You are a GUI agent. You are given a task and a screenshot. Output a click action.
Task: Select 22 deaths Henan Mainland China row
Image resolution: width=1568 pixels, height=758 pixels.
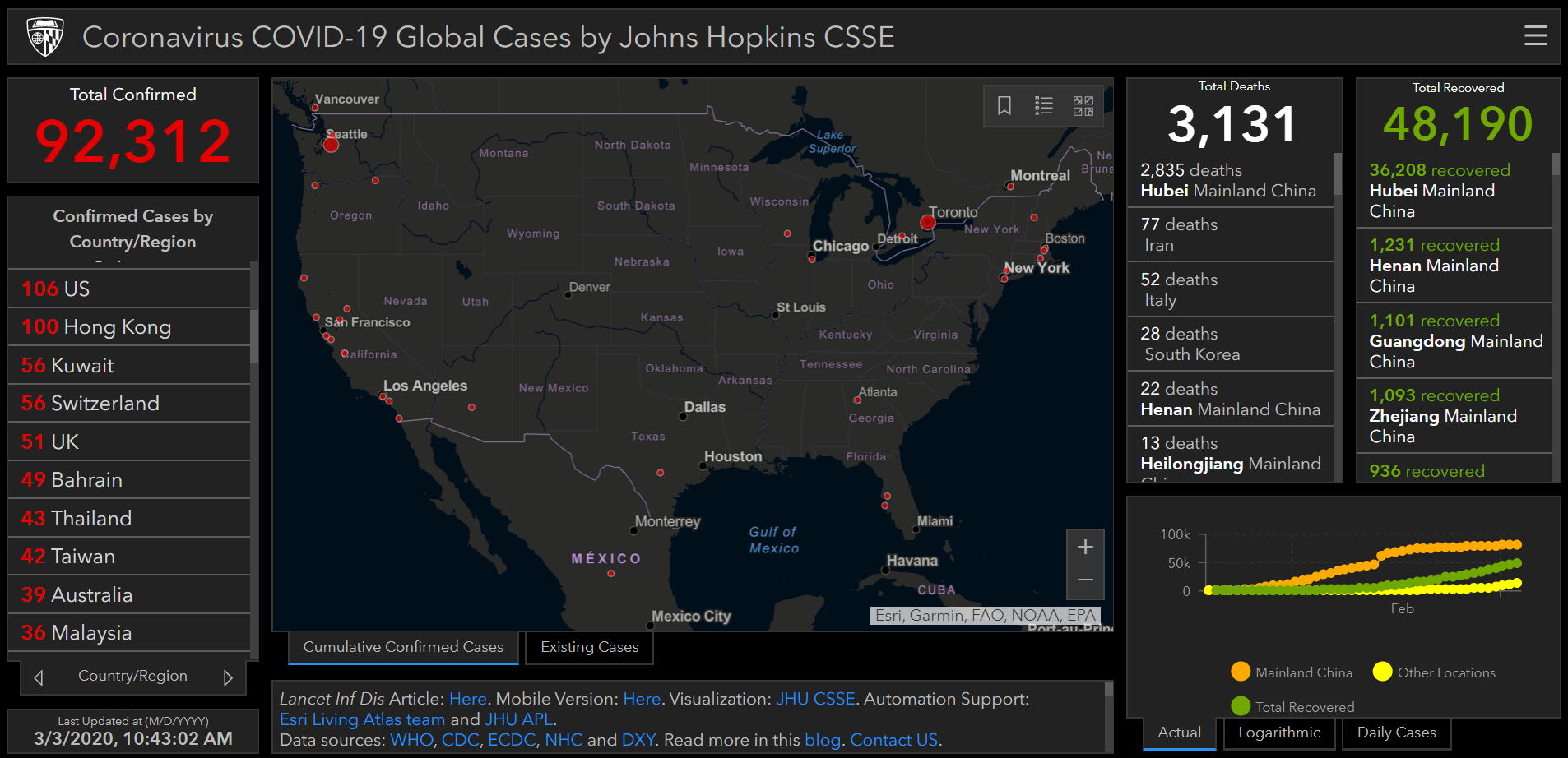pos(1230,399)
